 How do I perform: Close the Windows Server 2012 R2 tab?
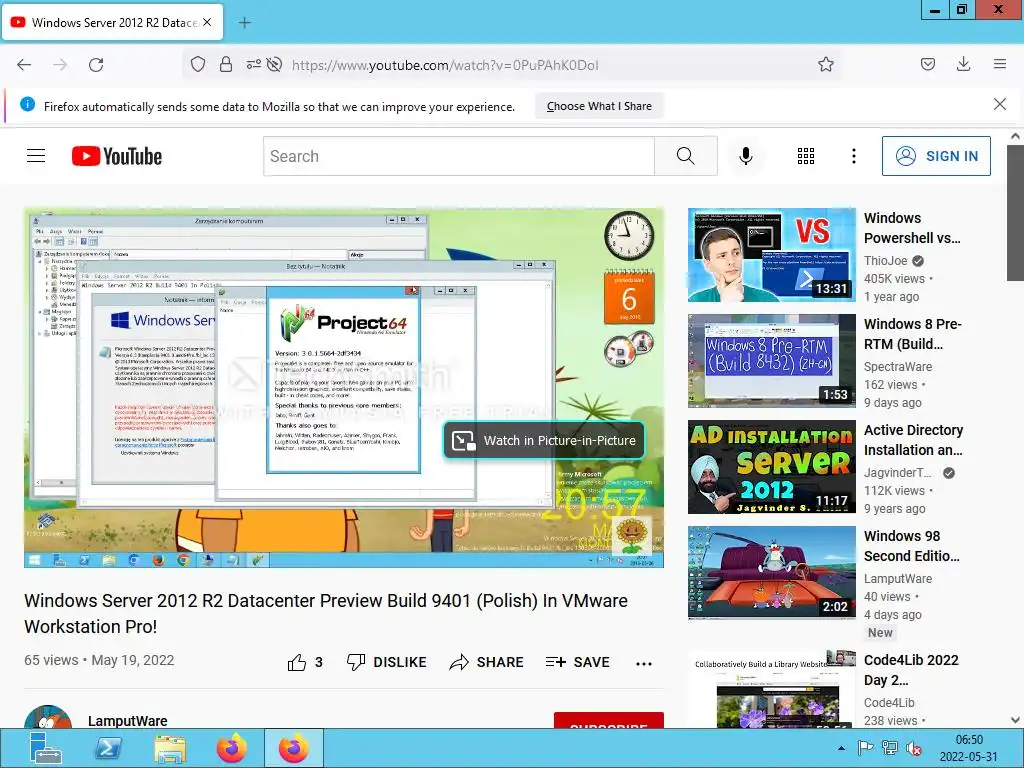(x=207, y=22)
